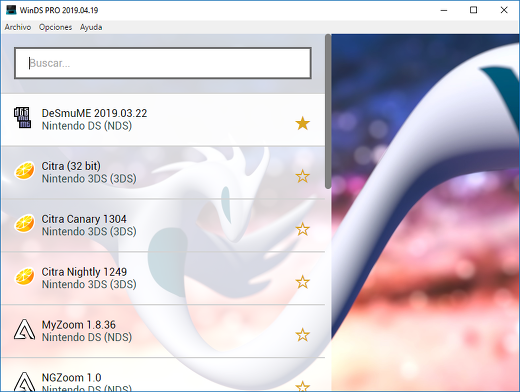Open the Archivo menu
Viewport: 520px width, 392px height.
[18, 27]
